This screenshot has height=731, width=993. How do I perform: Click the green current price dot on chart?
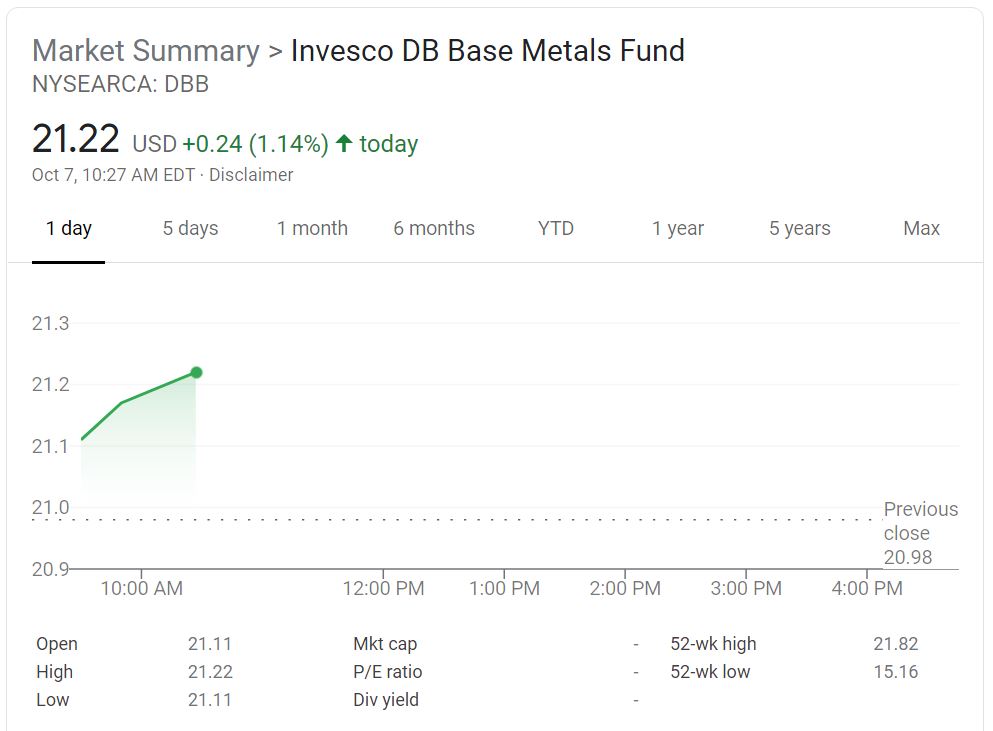[x=196, y=372]
